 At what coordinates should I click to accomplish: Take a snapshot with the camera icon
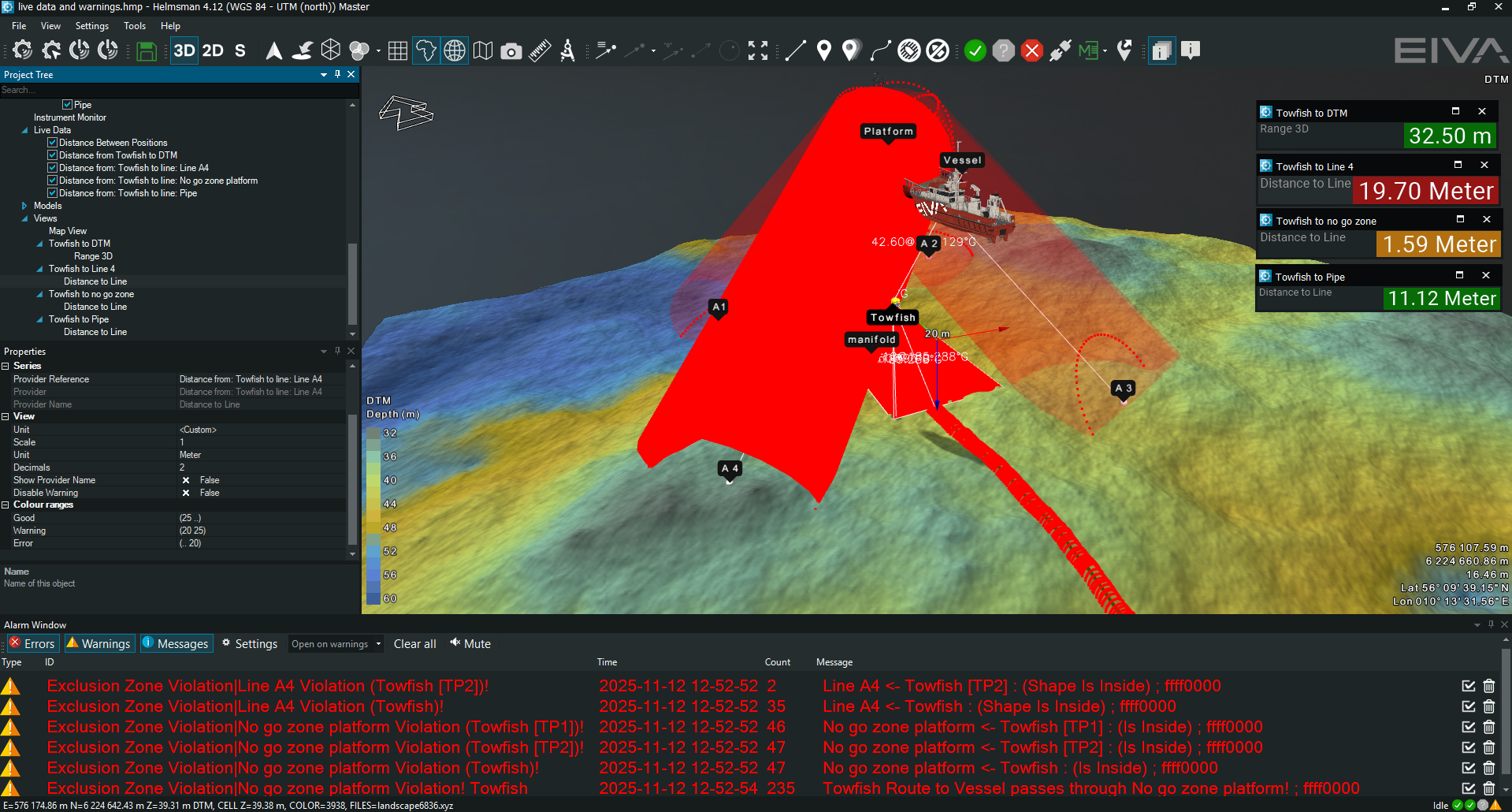point(511,52)
